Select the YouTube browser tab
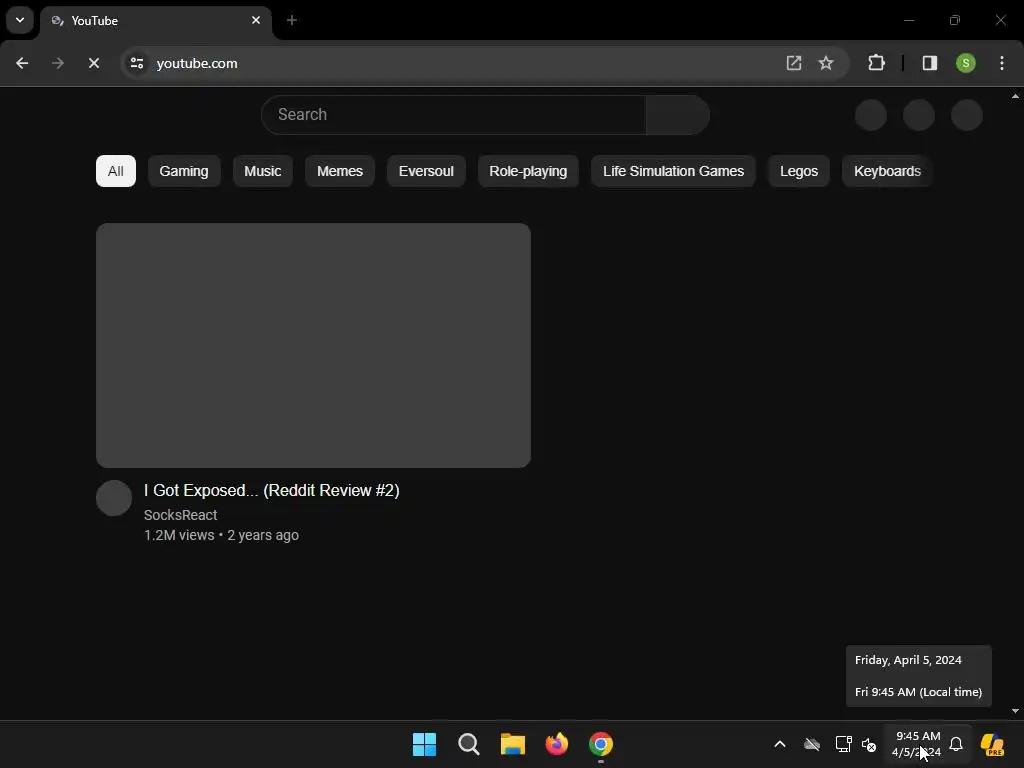This screenshot has height=768, width=1024. [155, 20]
